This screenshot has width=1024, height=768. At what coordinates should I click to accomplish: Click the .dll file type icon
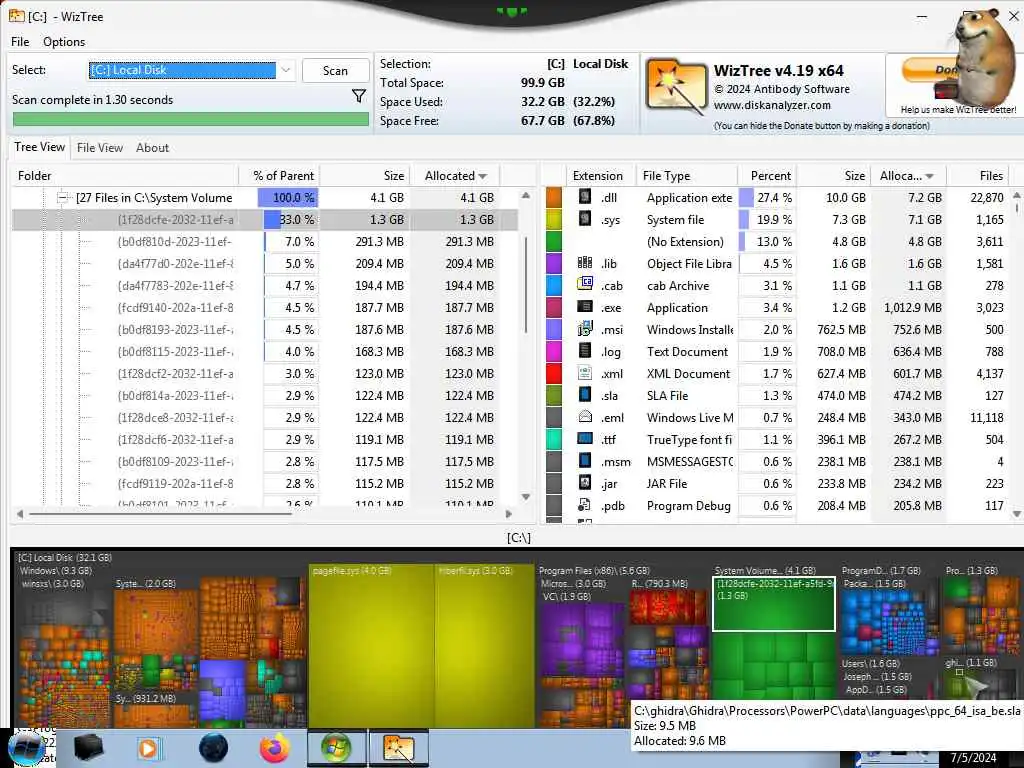(x=584, y=197)
